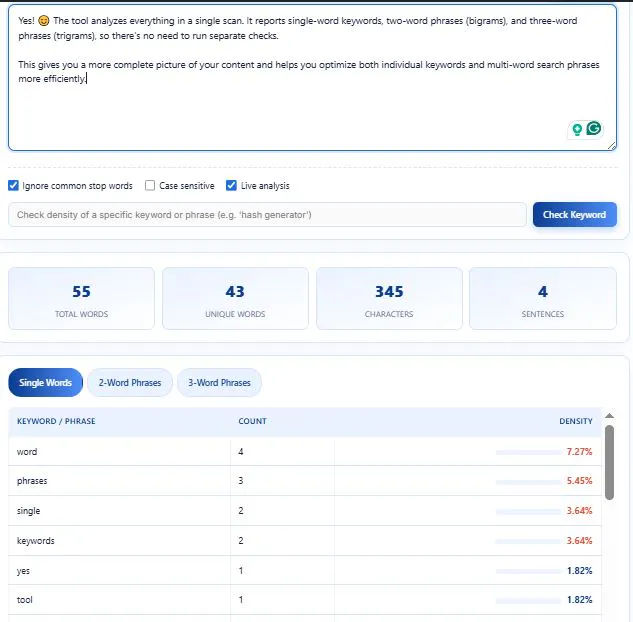Image resolution: width=633 pixels, height=622 pixels.
Task: Click the 5.45% density value
Action: click(x=579, y=481)
